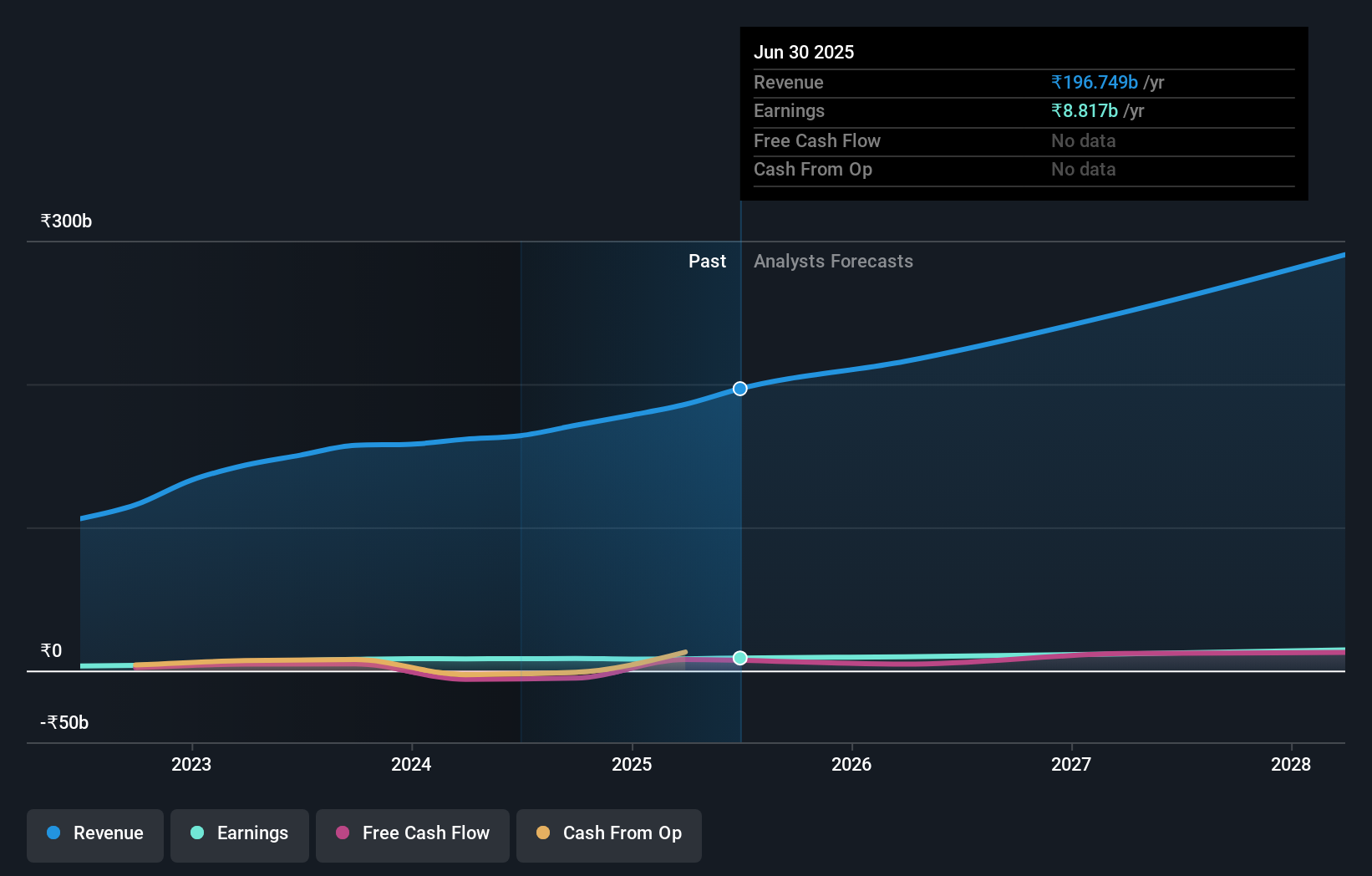This screenshot has height=876, width=1372.
Task: Click the ₹196.749b revenue value in tooltip
Action: (1095, 82)
